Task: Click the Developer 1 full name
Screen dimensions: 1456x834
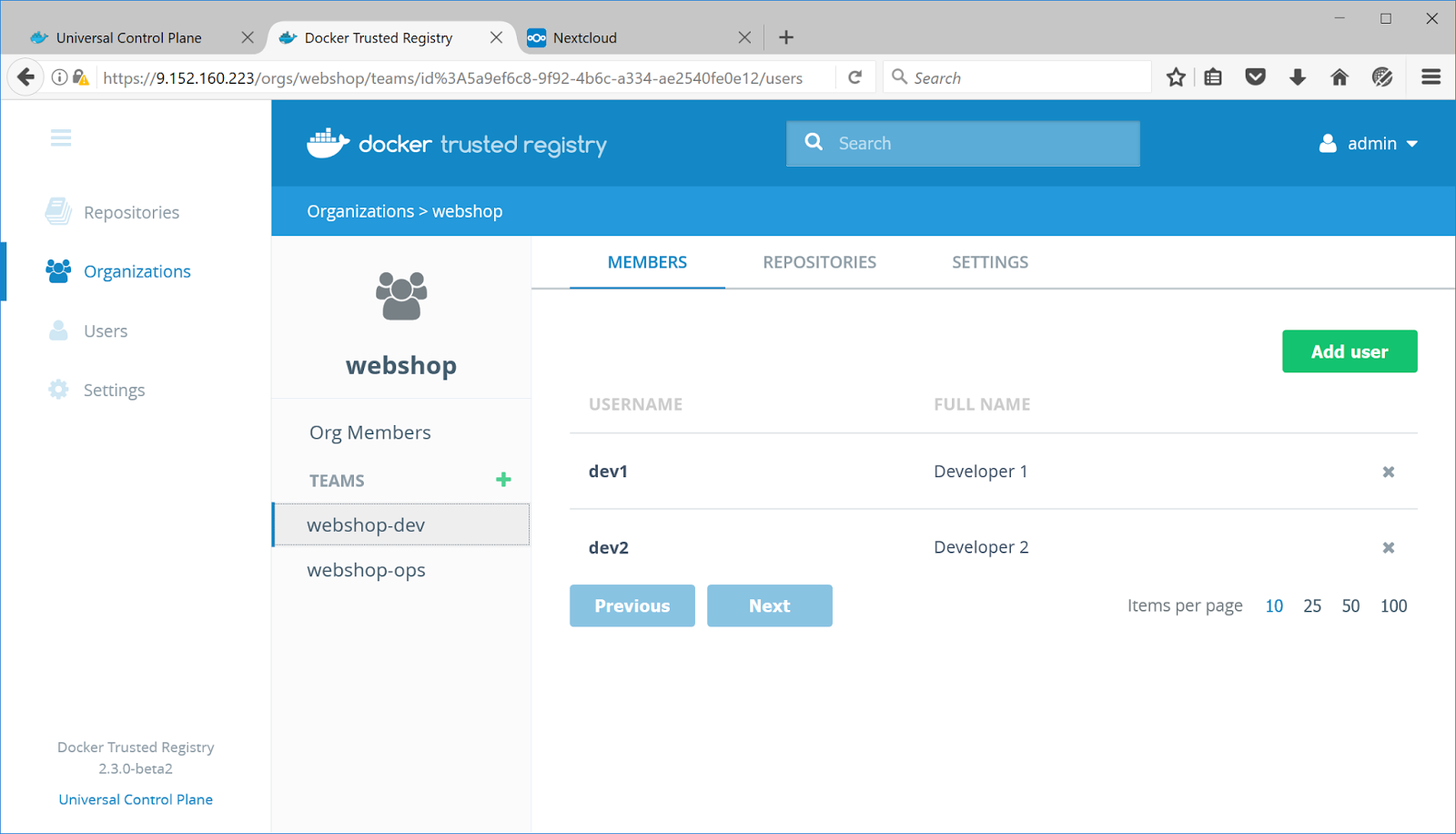Action: (980, 471)
